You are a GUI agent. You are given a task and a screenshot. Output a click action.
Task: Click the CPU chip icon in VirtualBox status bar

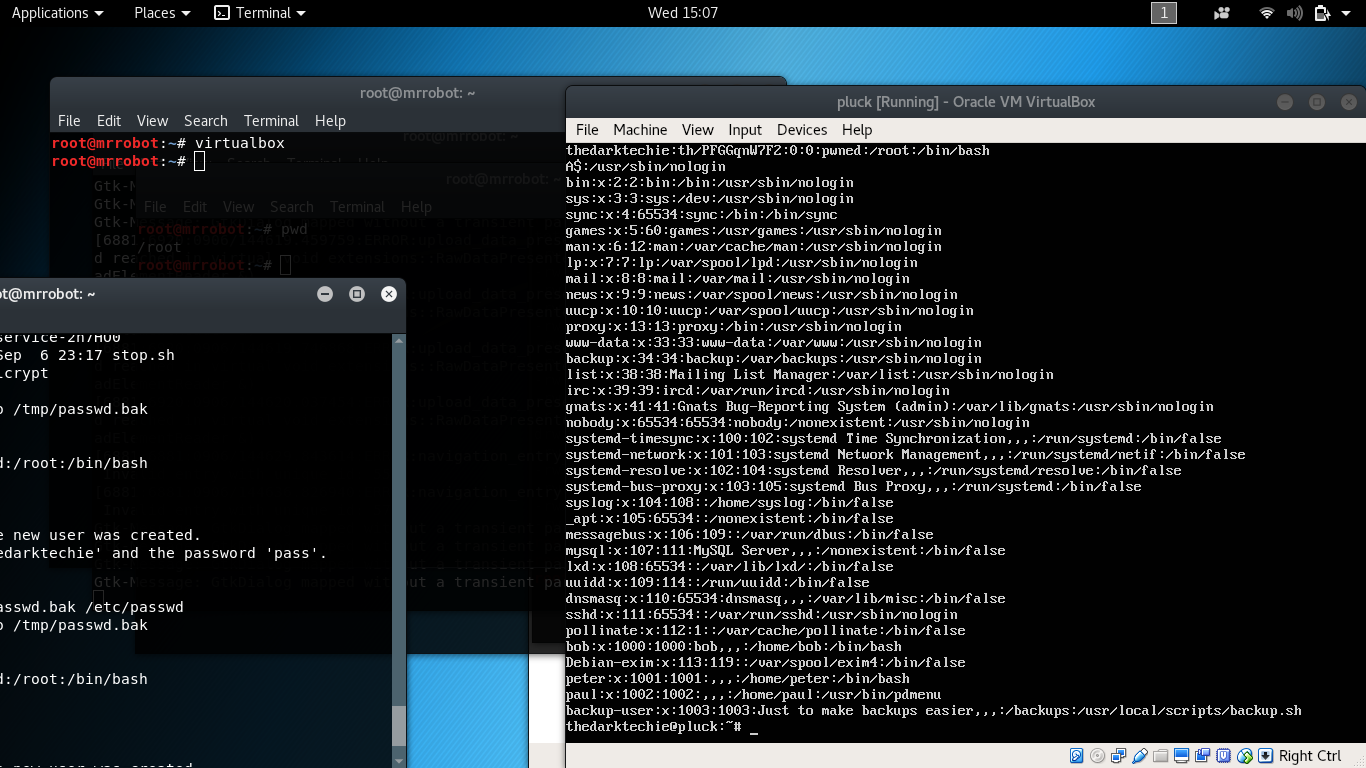1223,756
